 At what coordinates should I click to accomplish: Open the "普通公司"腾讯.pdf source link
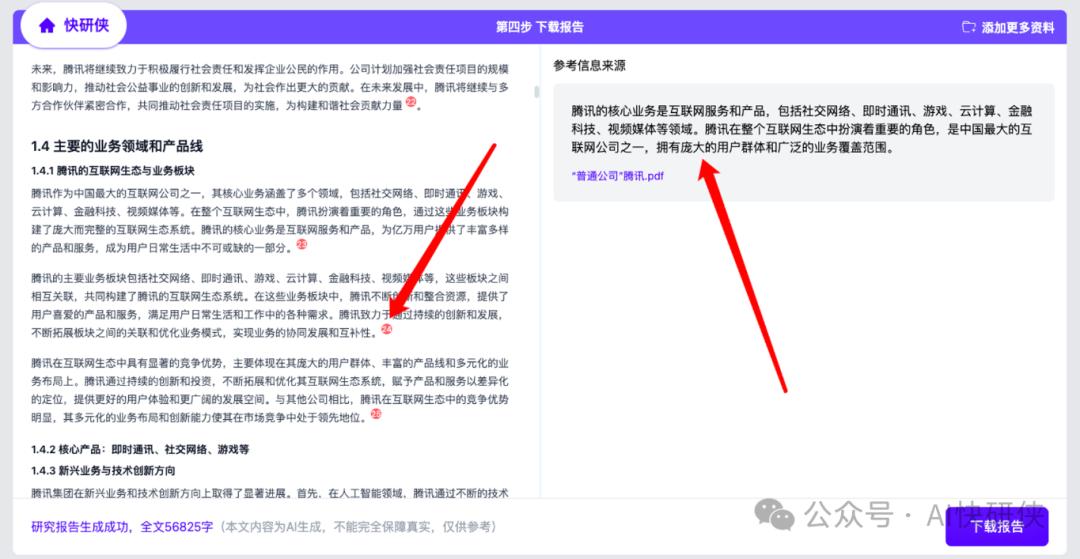618,176
